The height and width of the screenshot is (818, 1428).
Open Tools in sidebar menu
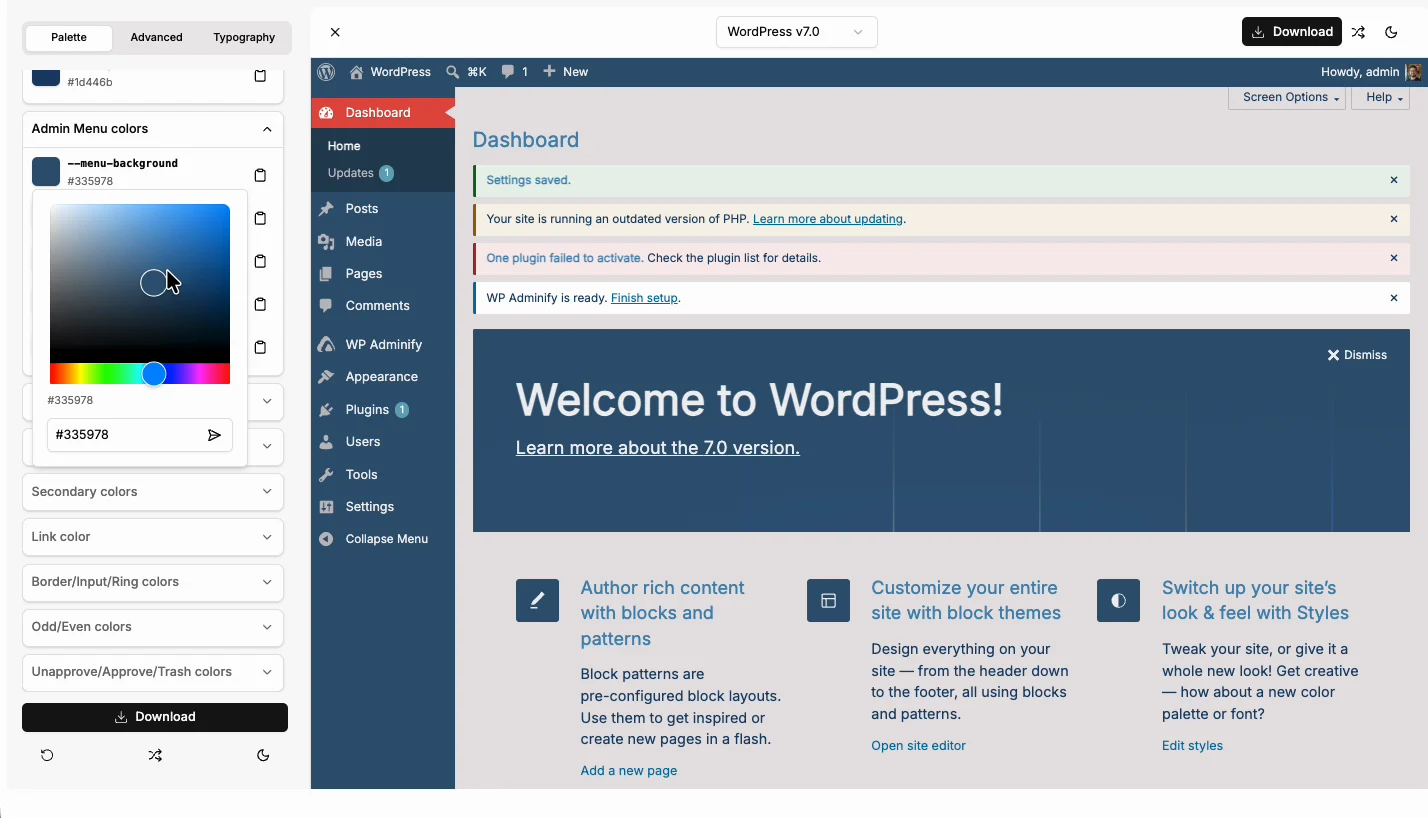pos(383,474)
